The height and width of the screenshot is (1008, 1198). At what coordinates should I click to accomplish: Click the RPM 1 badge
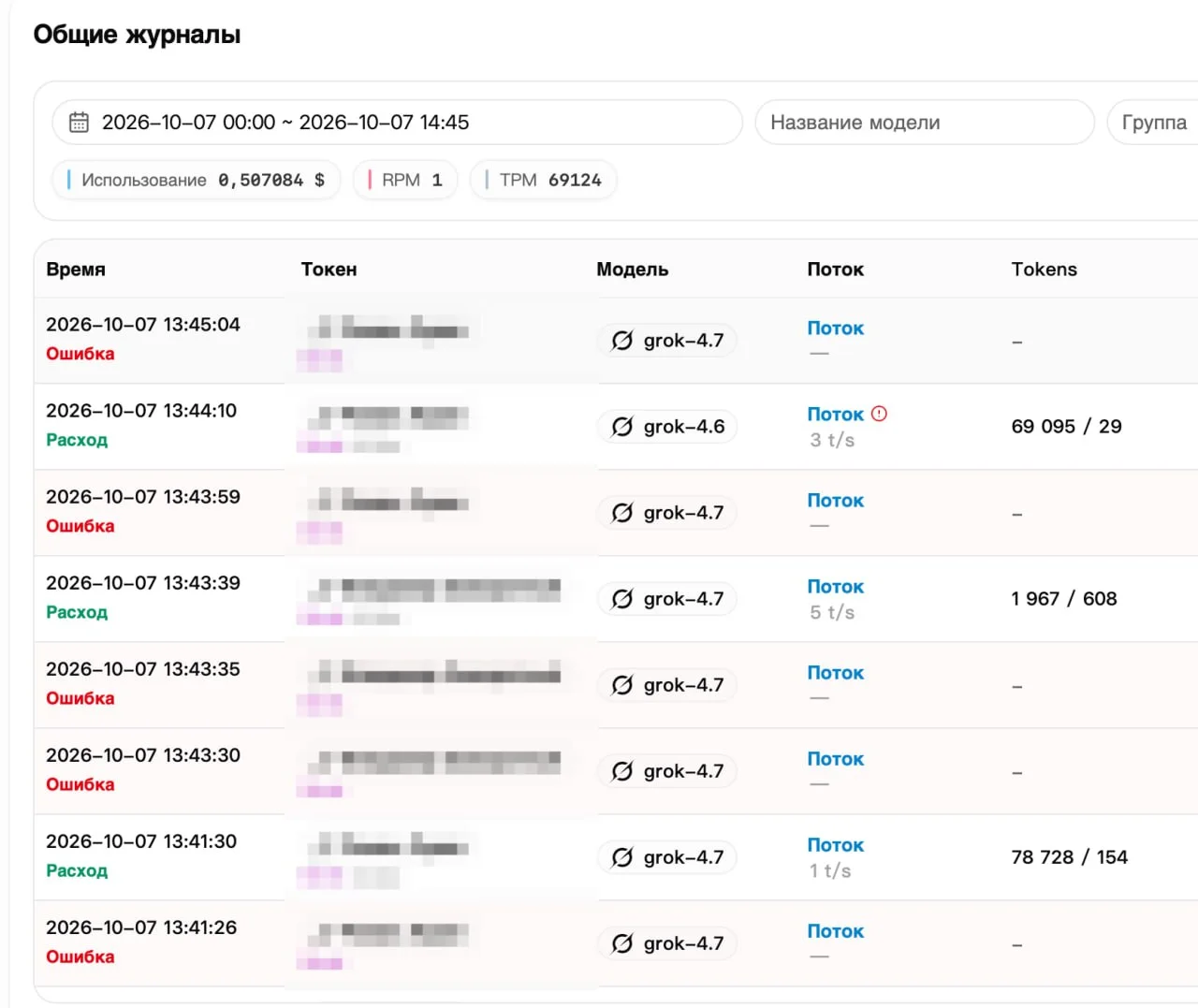405,180
